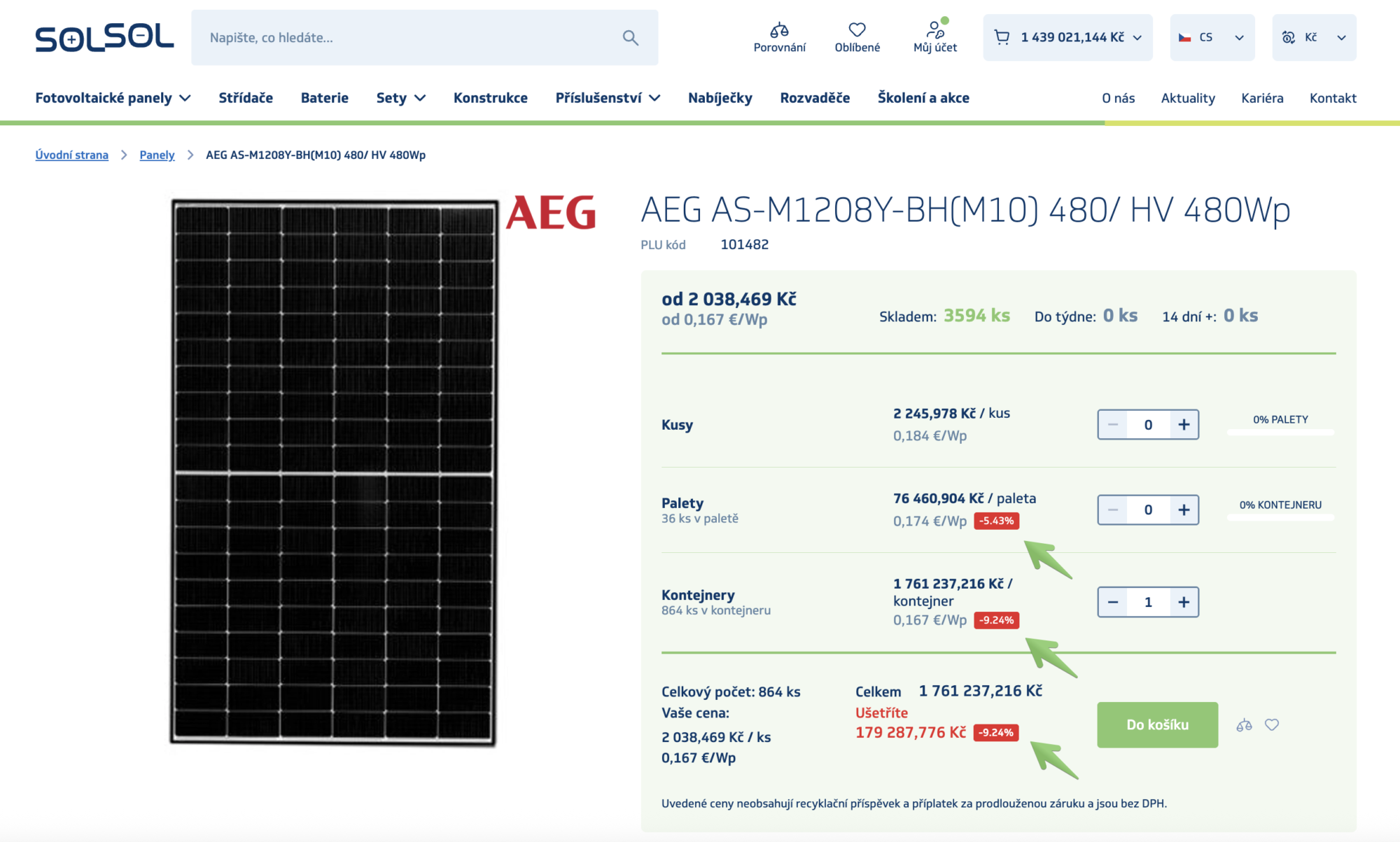Click the Skladem 3594 ks value
1400x842 pixels.
[976, 316]
